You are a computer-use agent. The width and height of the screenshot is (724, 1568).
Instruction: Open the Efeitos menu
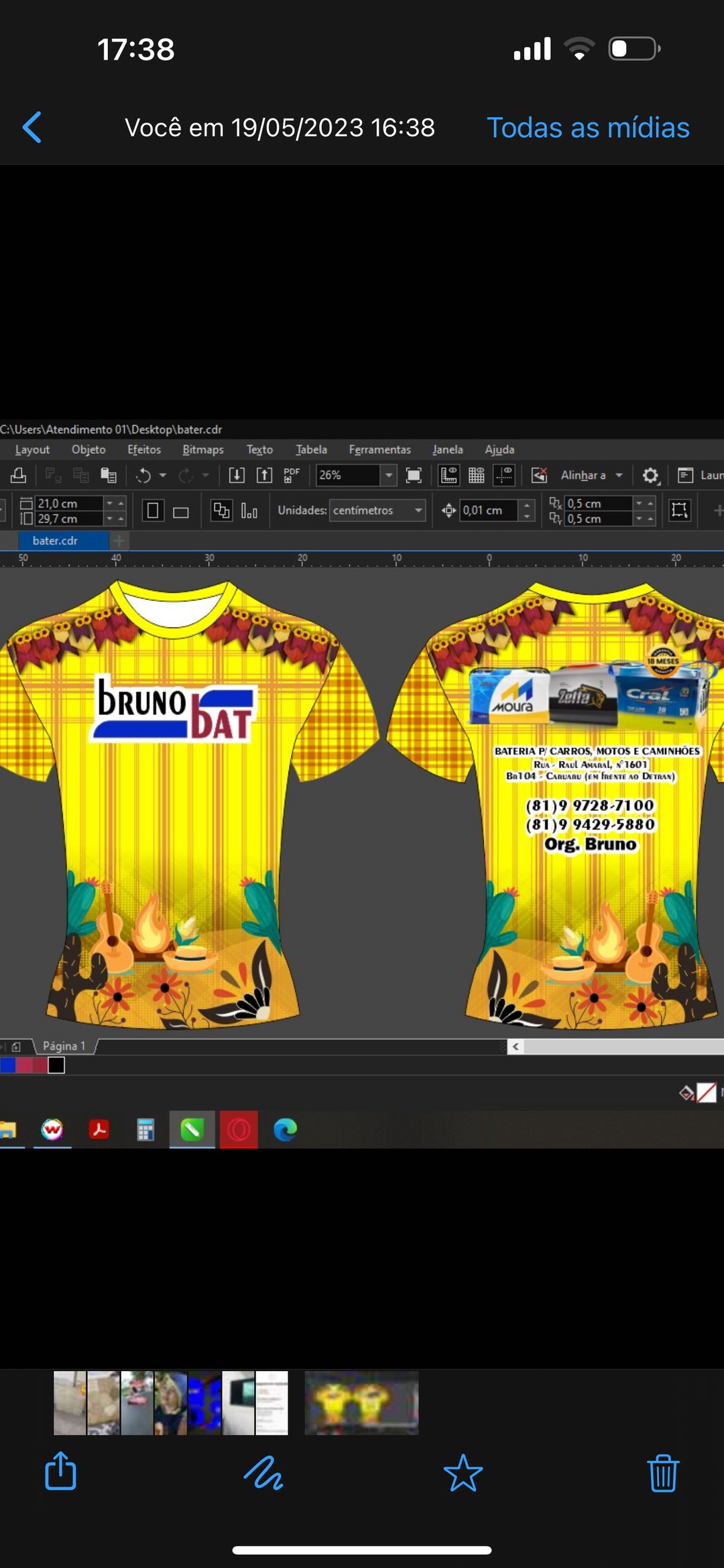pyautogui.click(x=144, y=450)
